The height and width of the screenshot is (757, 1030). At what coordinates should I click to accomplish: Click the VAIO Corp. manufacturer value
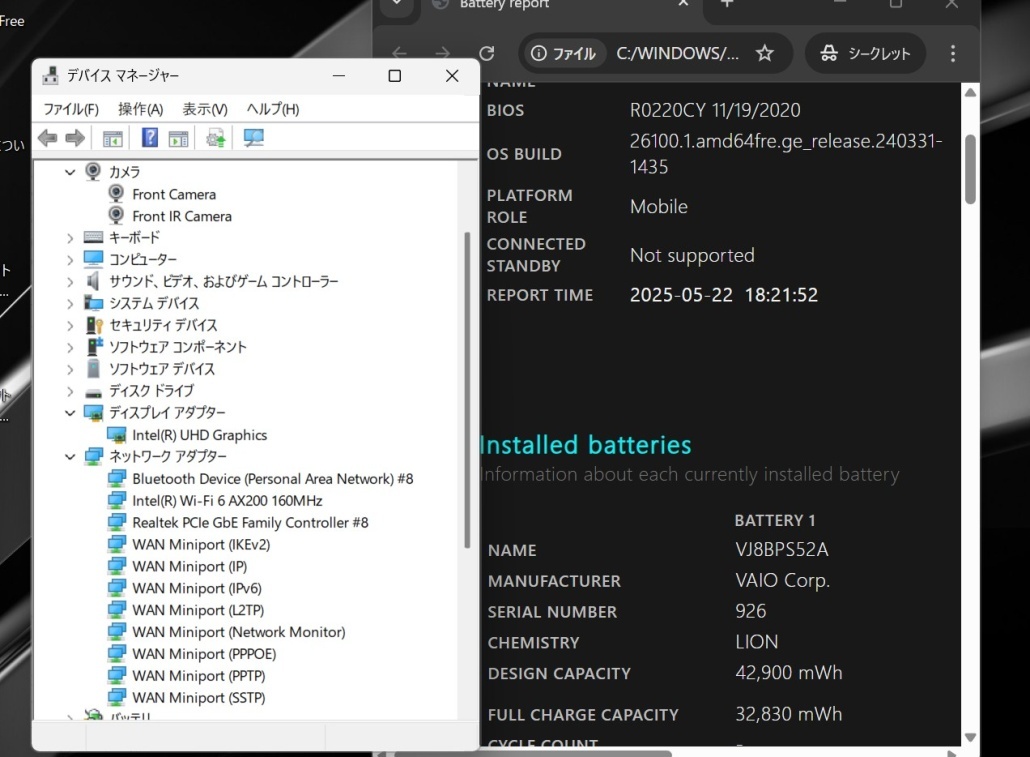pos(782,580)
